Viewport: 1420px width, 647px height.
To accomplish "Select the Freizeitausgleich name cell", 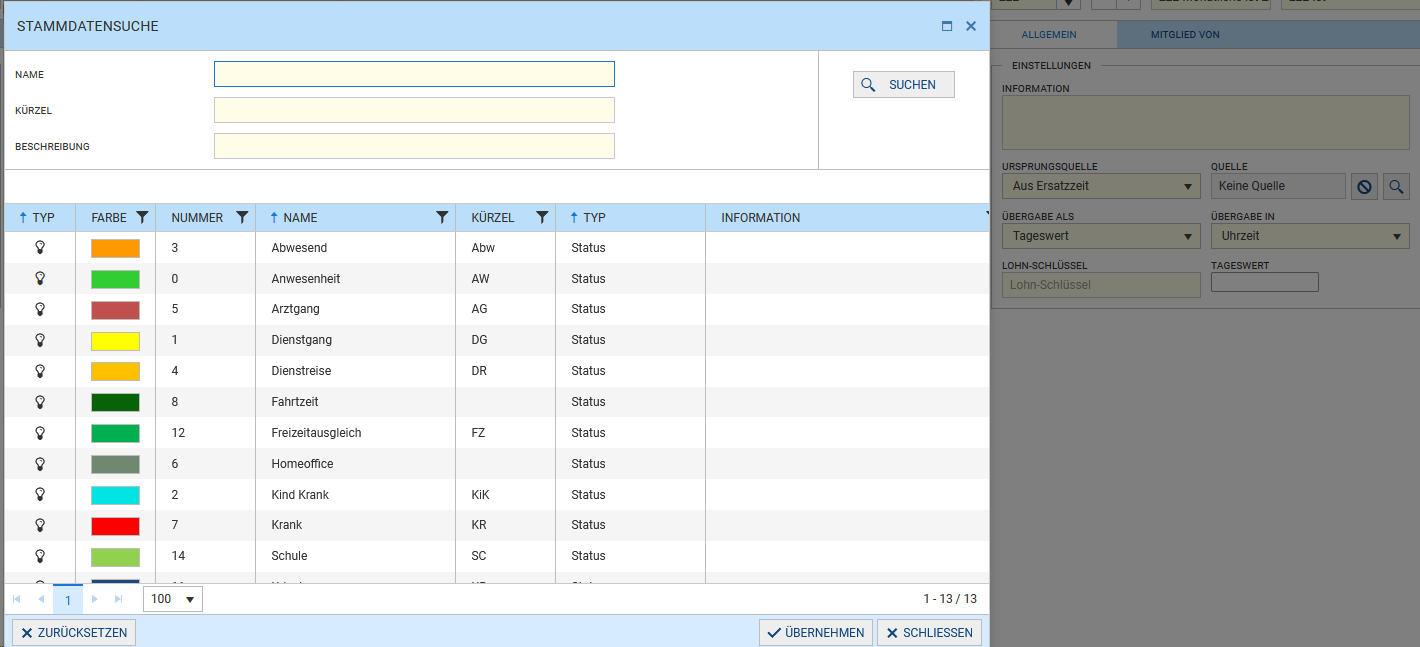I will tap(355, 433).
